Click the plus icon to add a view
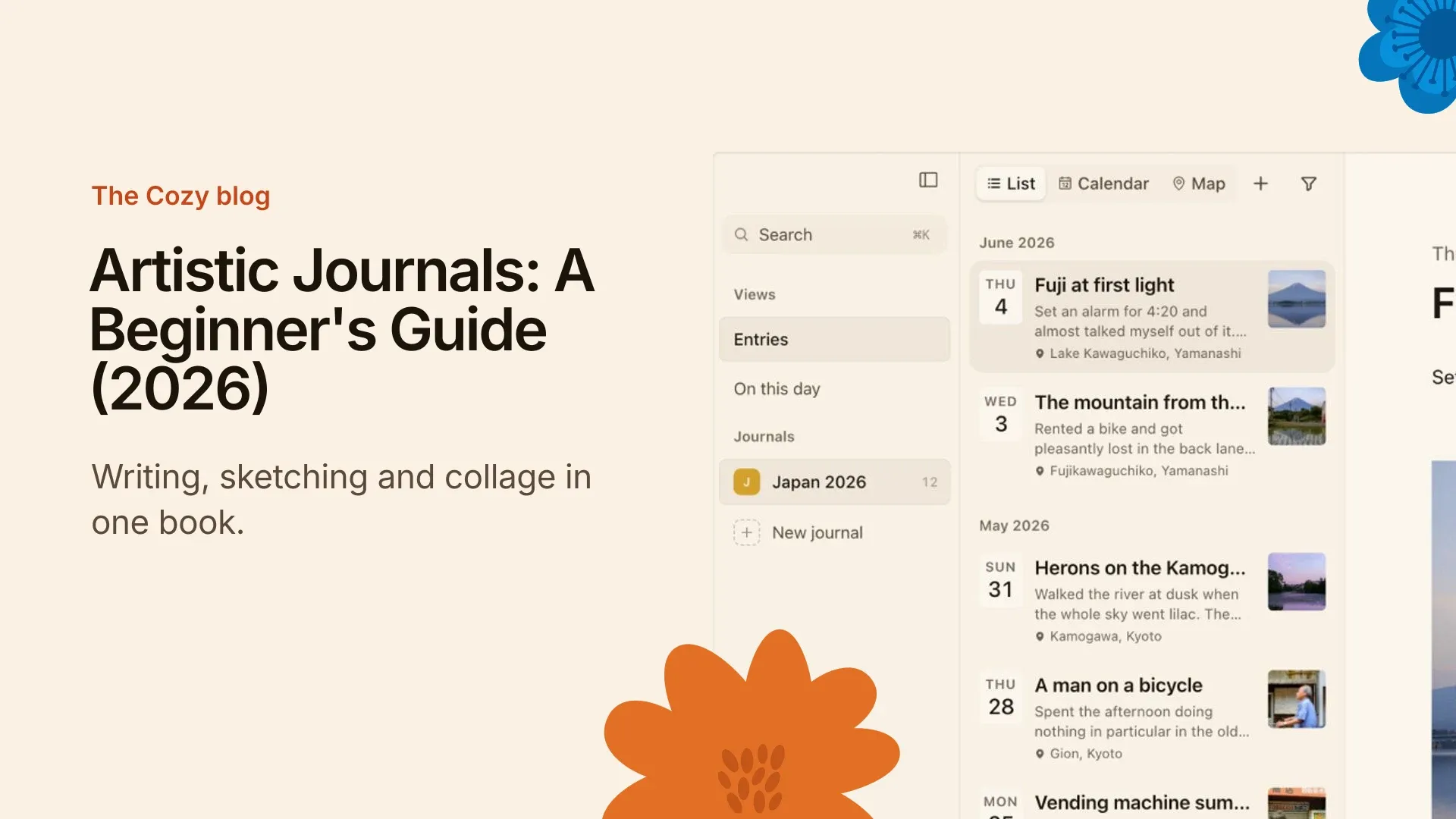This screenshot has width=1456, height=819. (1260, 184)
